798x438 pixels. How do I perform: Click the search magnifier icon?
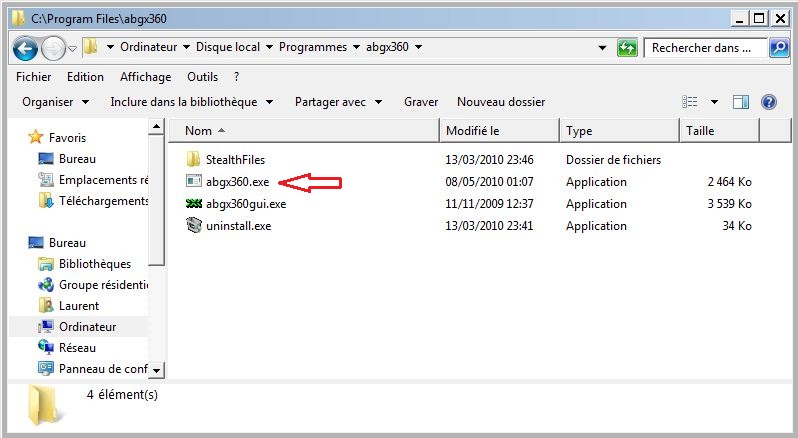point(779,48)
